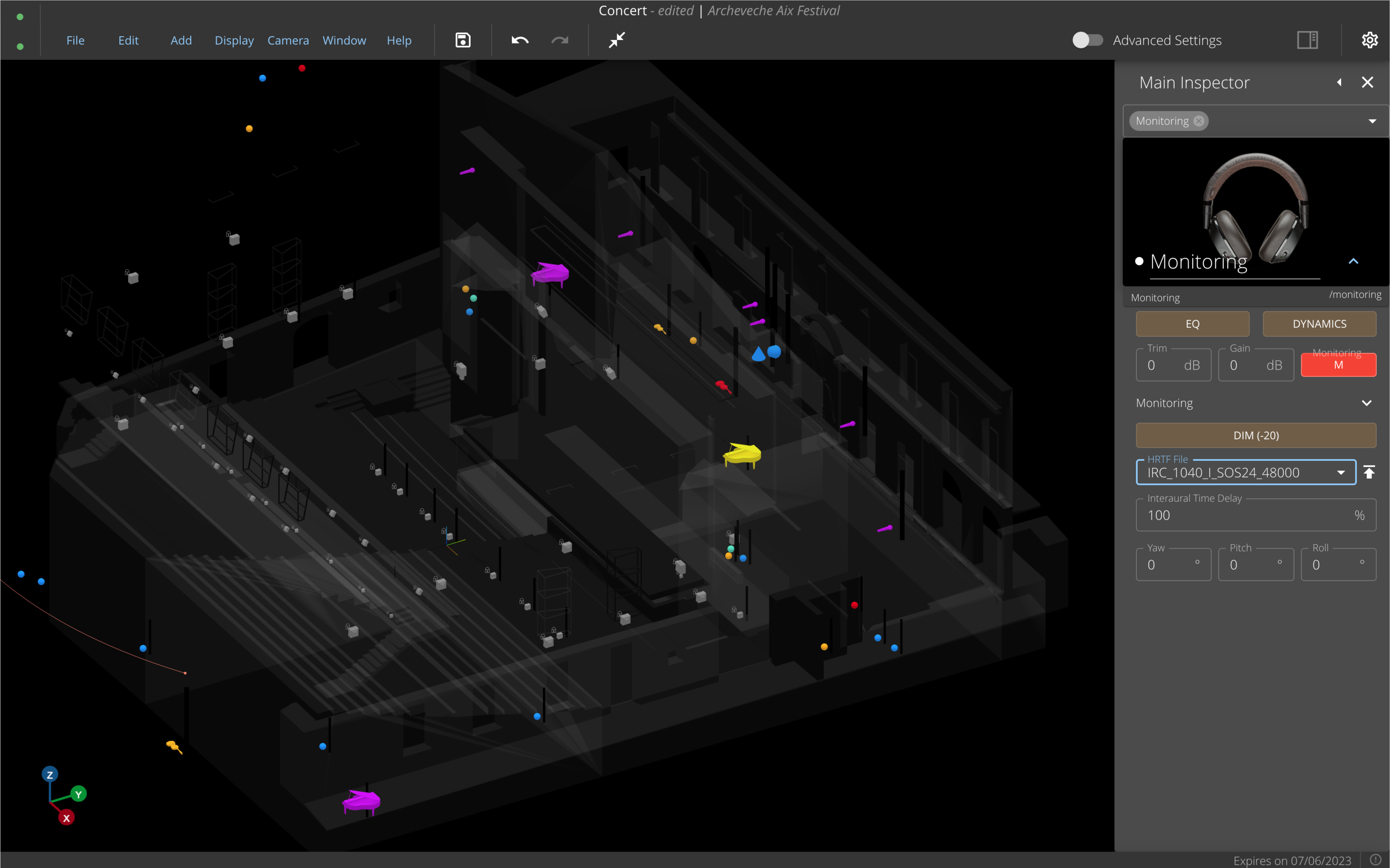Toggle the side panel layout icon

[x=1307, y=40]
